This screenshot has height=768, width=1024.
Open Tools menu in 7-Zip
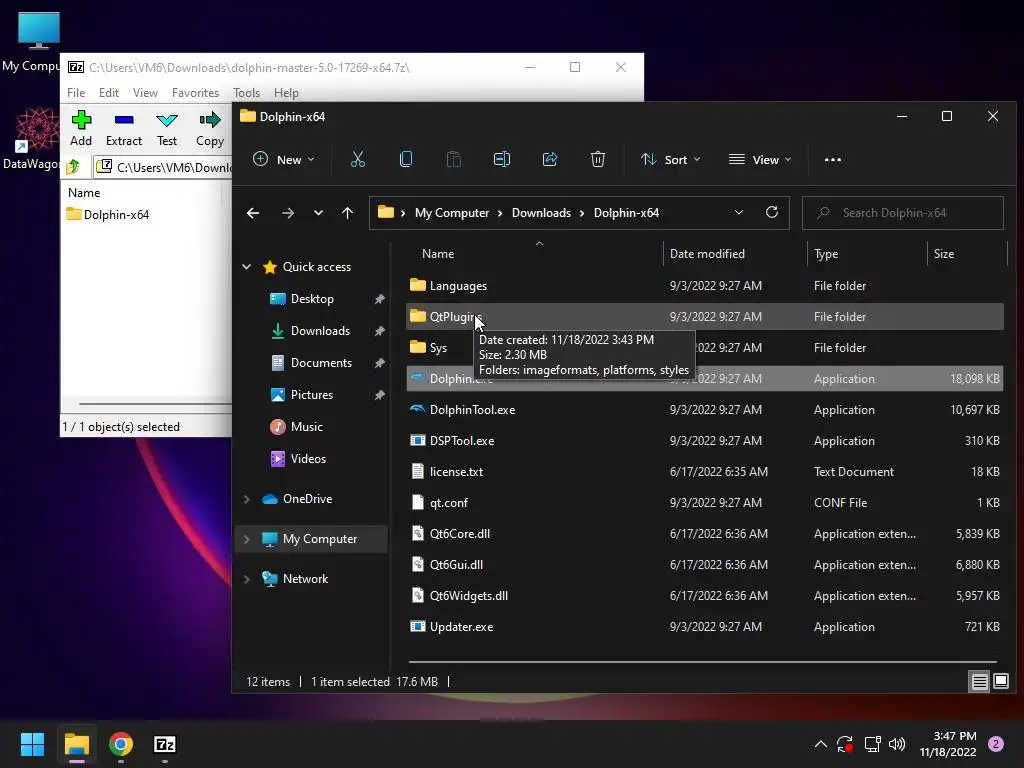(246, 93)
